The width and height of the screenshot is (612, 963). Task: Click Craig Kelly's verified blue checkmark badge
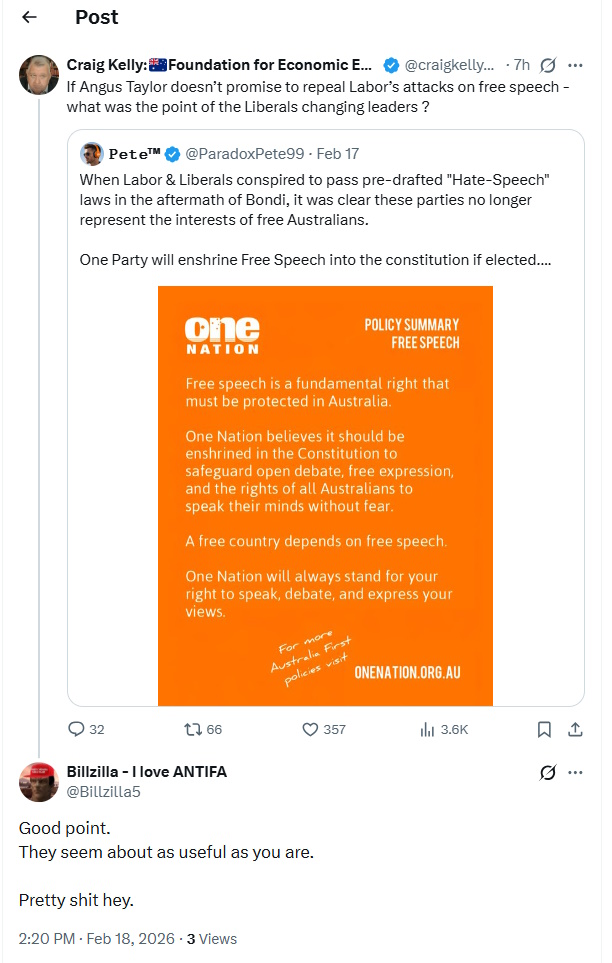[391, 65]
